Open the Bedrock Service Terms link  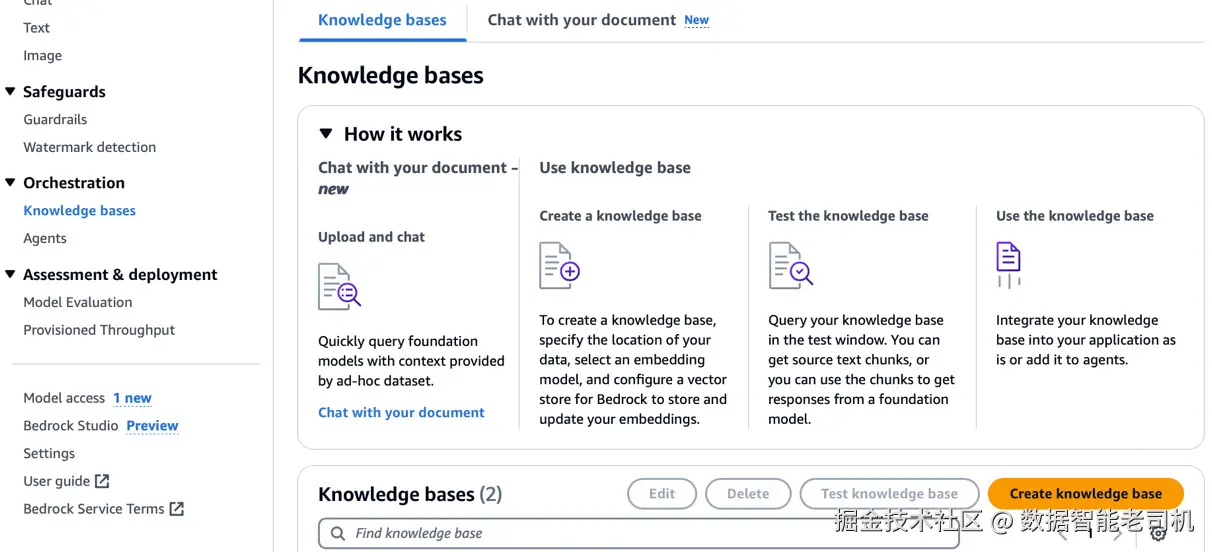[94, 509]
